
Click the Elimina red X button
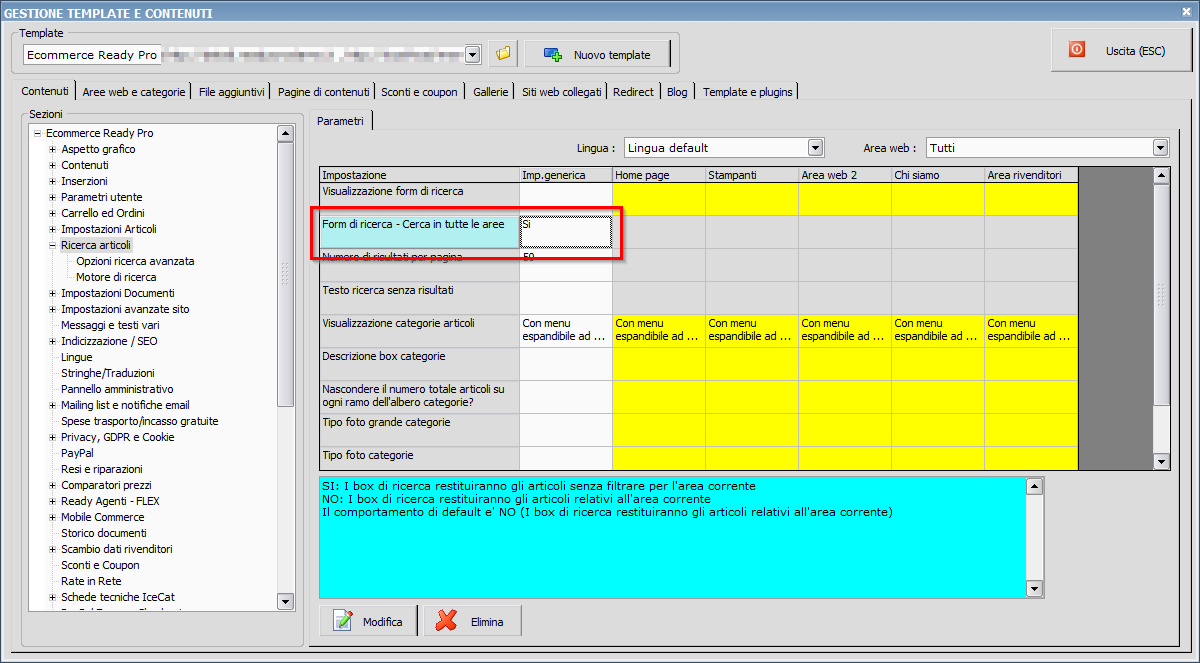[472, 621]
